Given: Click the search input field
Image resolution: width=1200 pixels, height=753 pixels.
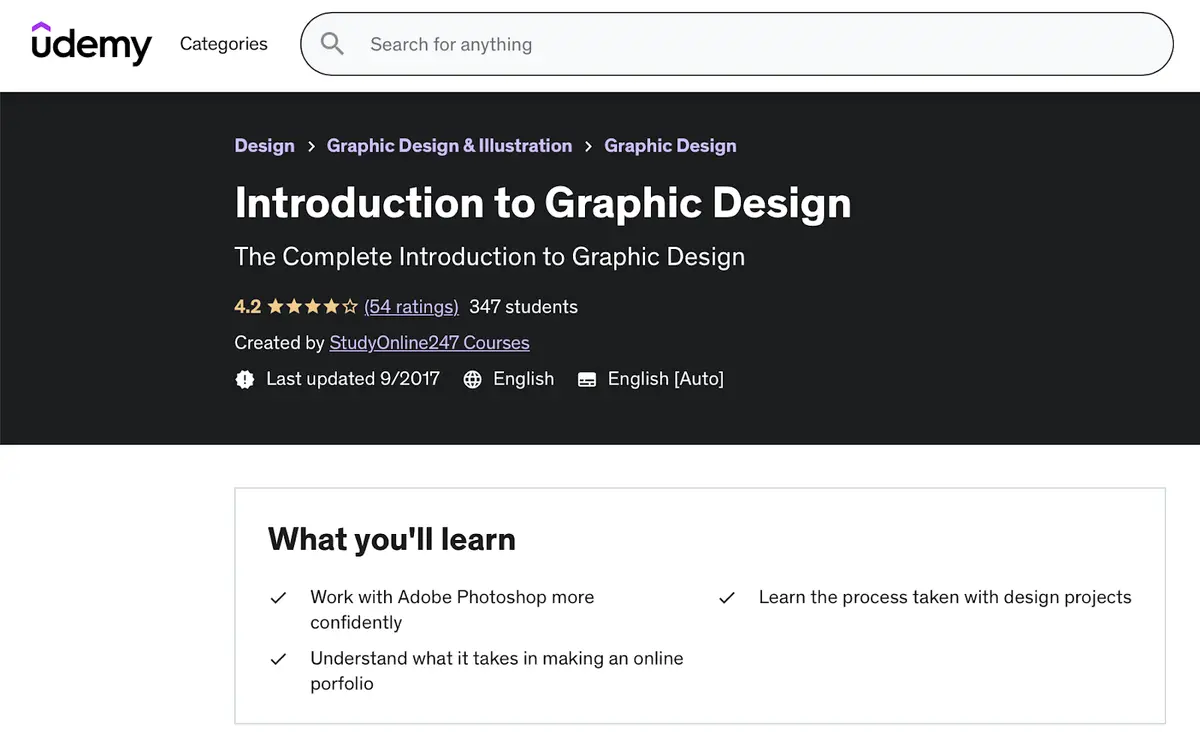Looking at the screenshot, I should 700,44.
